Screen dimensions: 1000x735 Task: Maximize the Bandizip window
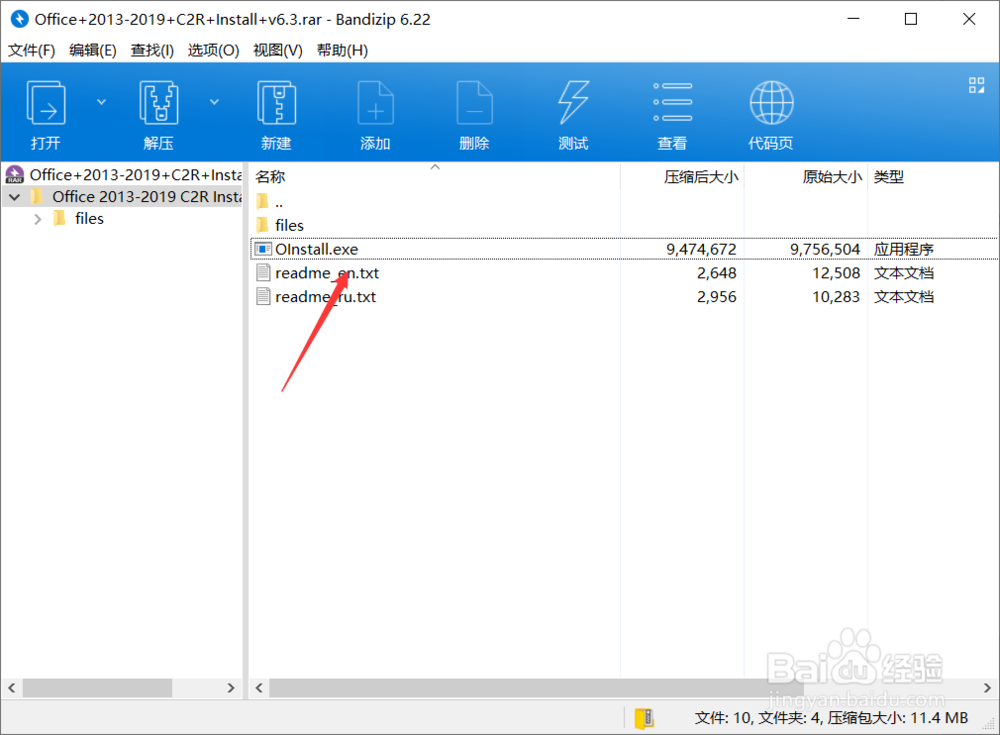click(x=911, y=19)
